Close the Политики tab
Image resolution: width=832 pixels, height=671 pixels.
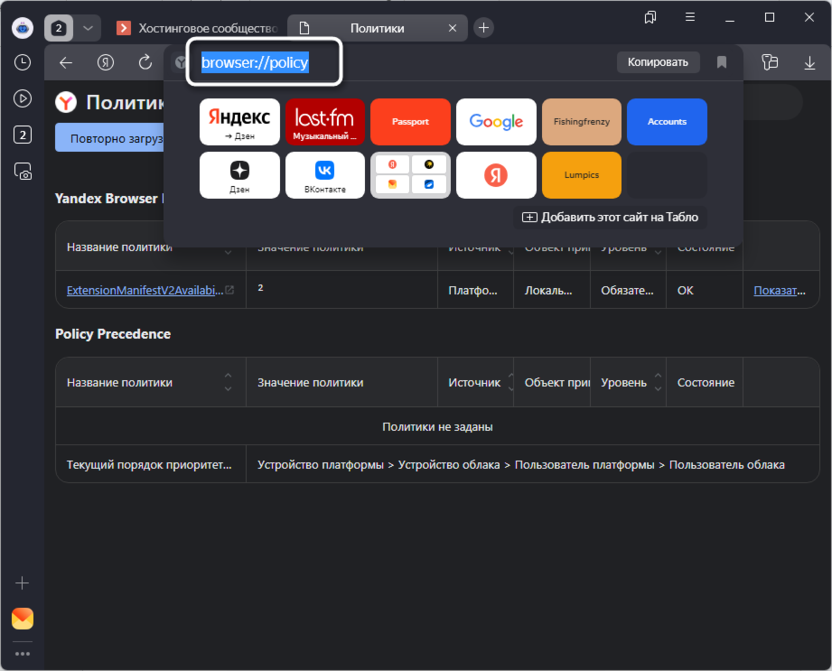click(x=452, y=28)
